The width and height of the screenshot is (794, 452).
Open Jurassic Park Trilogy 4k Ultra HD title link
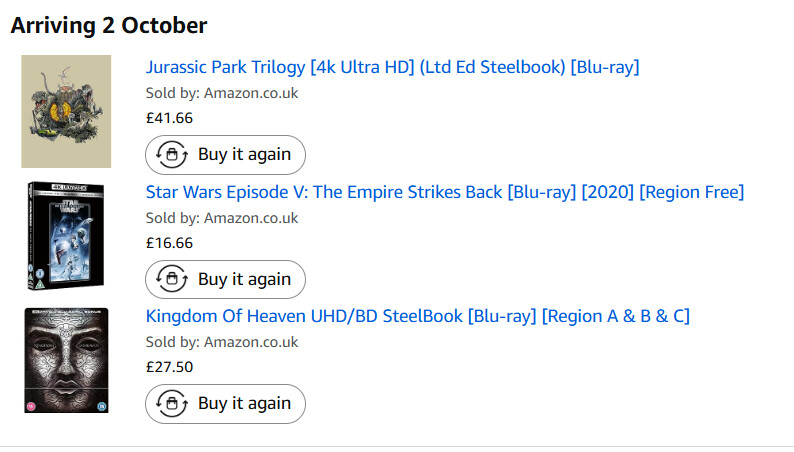click(x=392, y=67)
